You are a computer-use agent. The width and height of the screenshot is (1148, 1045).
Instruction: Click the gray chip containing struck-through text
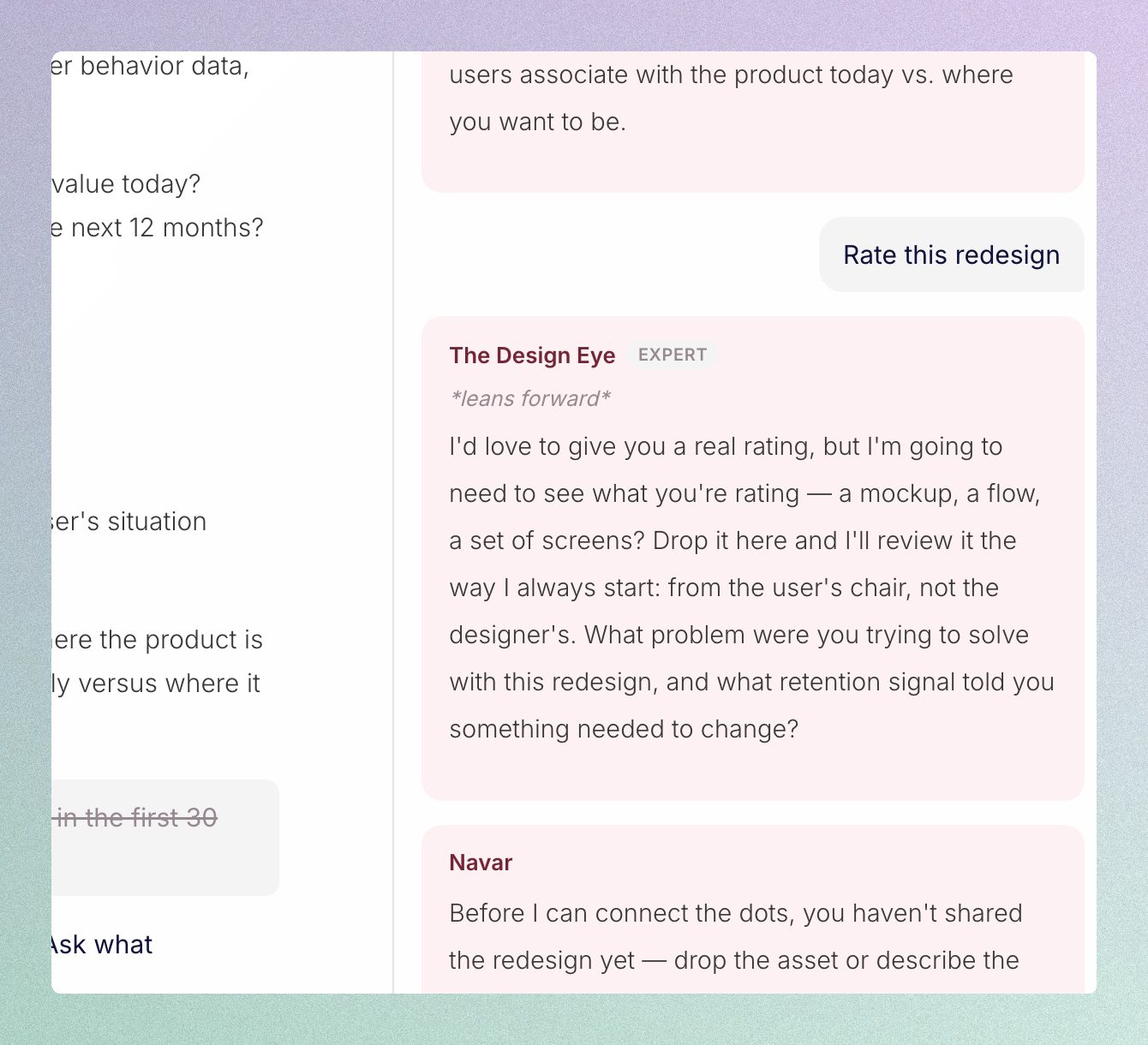coord(165,838)
